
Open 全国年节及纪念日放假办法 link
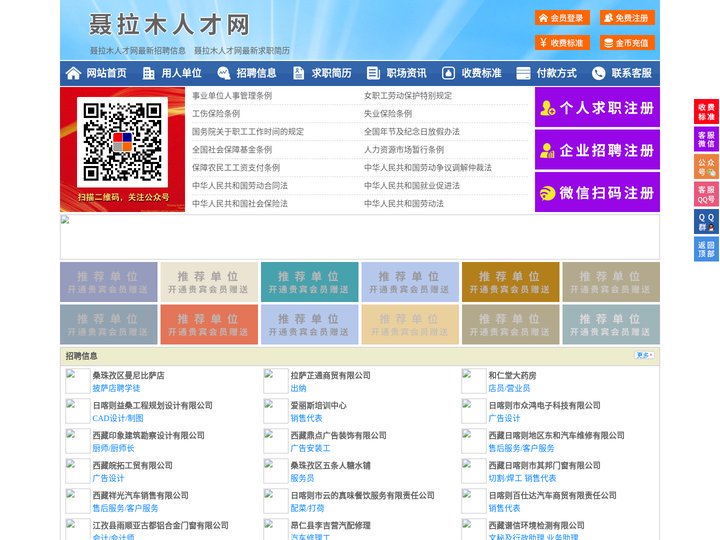pos(412,131)
